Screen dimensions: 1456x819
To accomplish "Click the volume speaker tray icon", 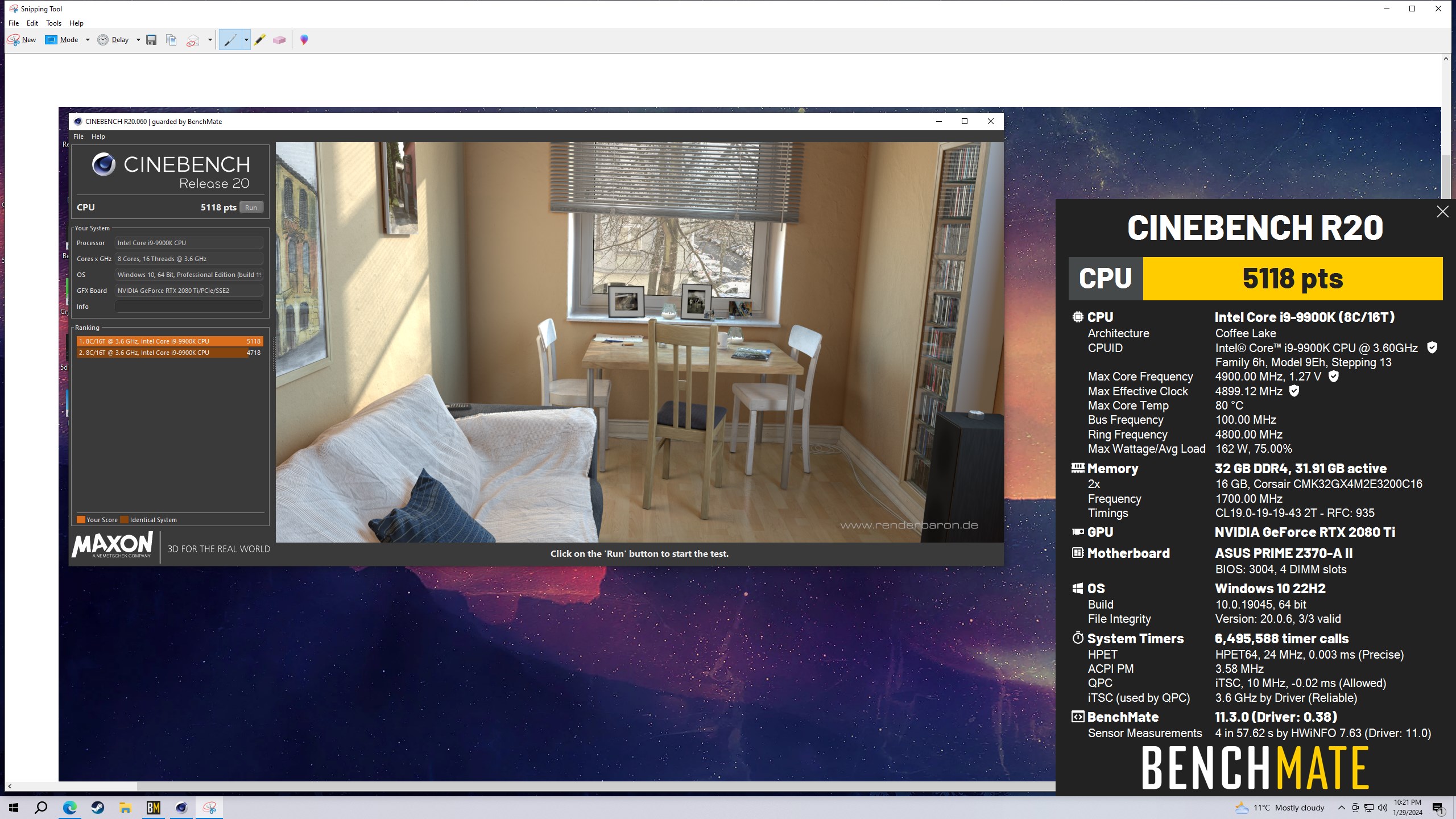I will (x=1383, y=808).
